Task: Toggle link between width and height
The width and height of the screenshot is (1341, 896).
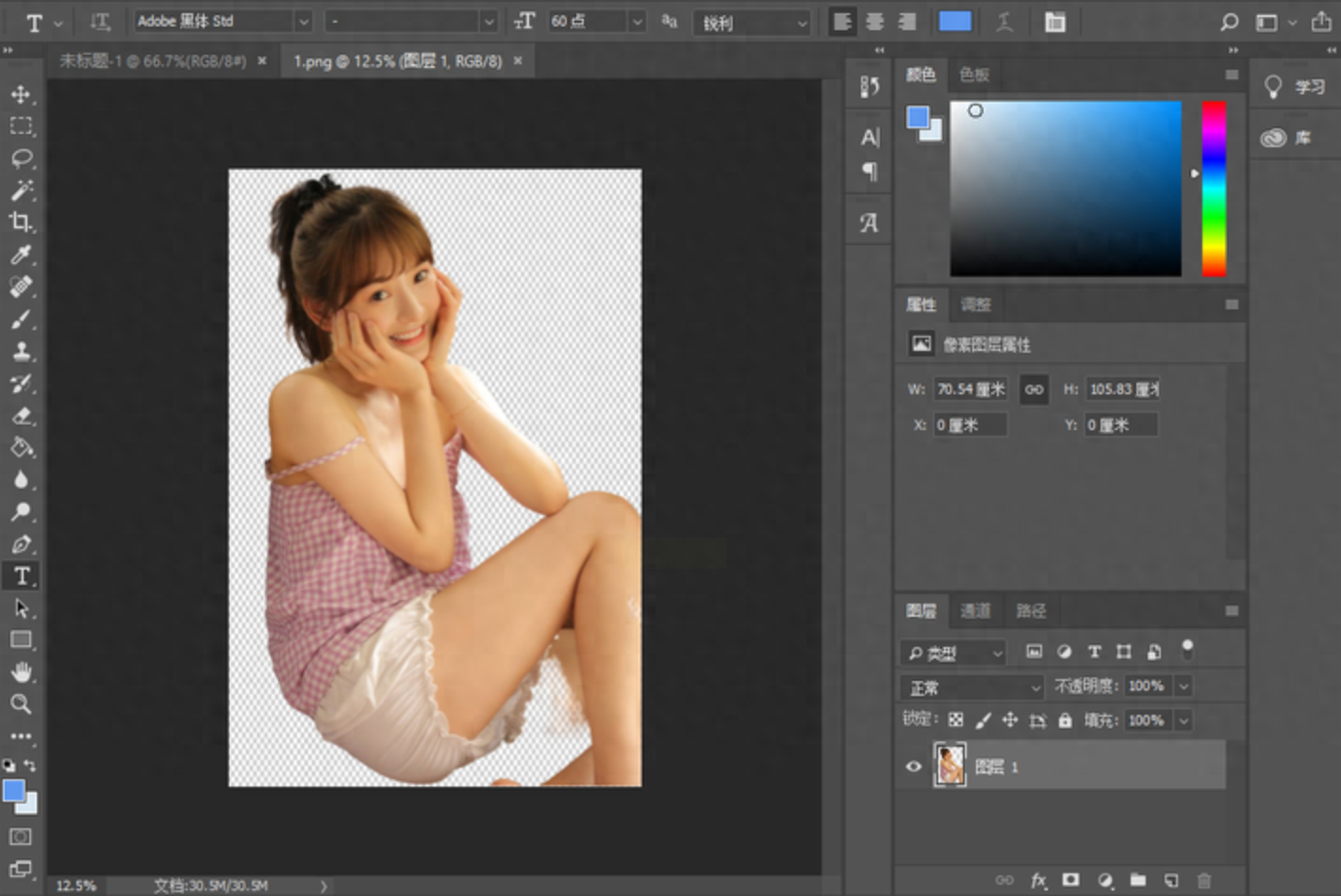Action: pos(1034,390)
